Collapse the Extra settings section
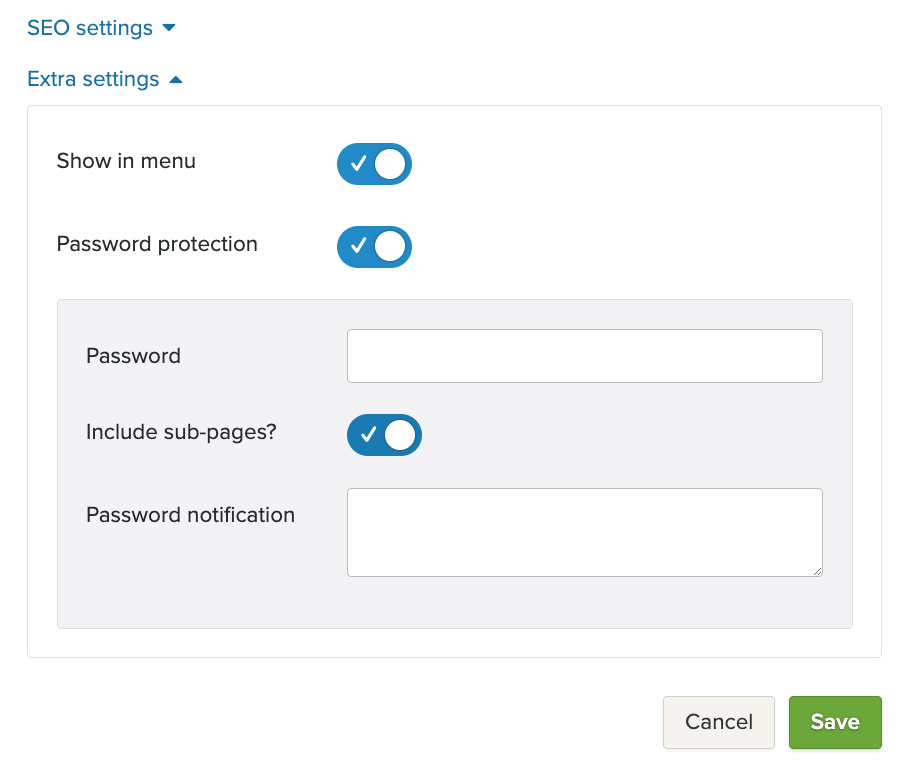908x776 pixels. 93,79
